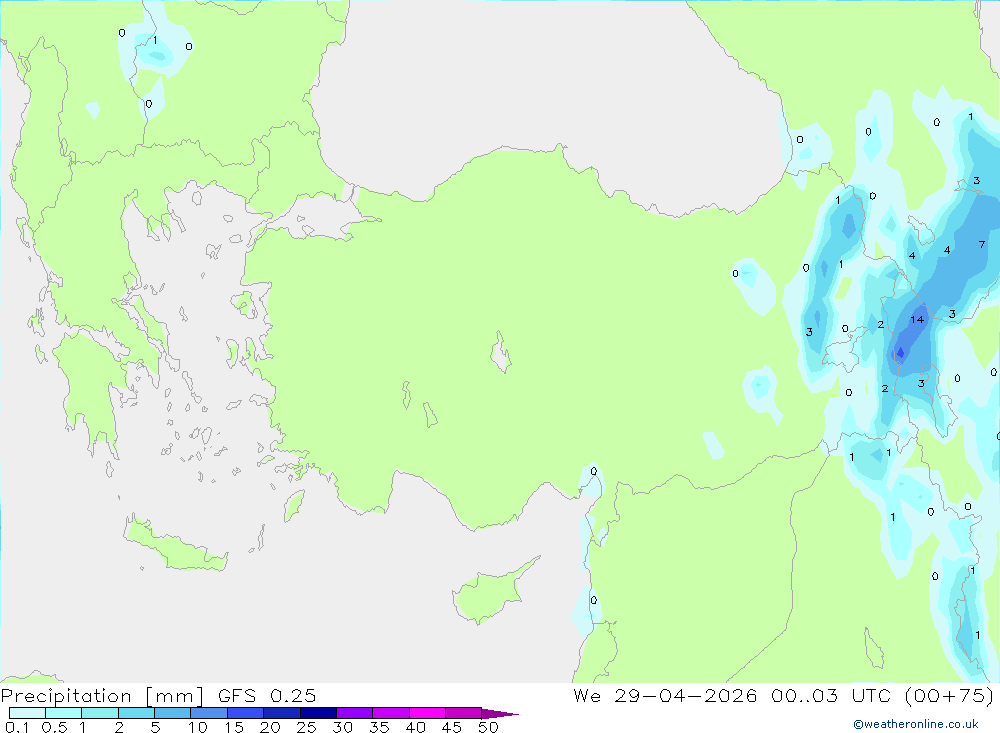Click the "0.25" model resolution text

point(293,696)
